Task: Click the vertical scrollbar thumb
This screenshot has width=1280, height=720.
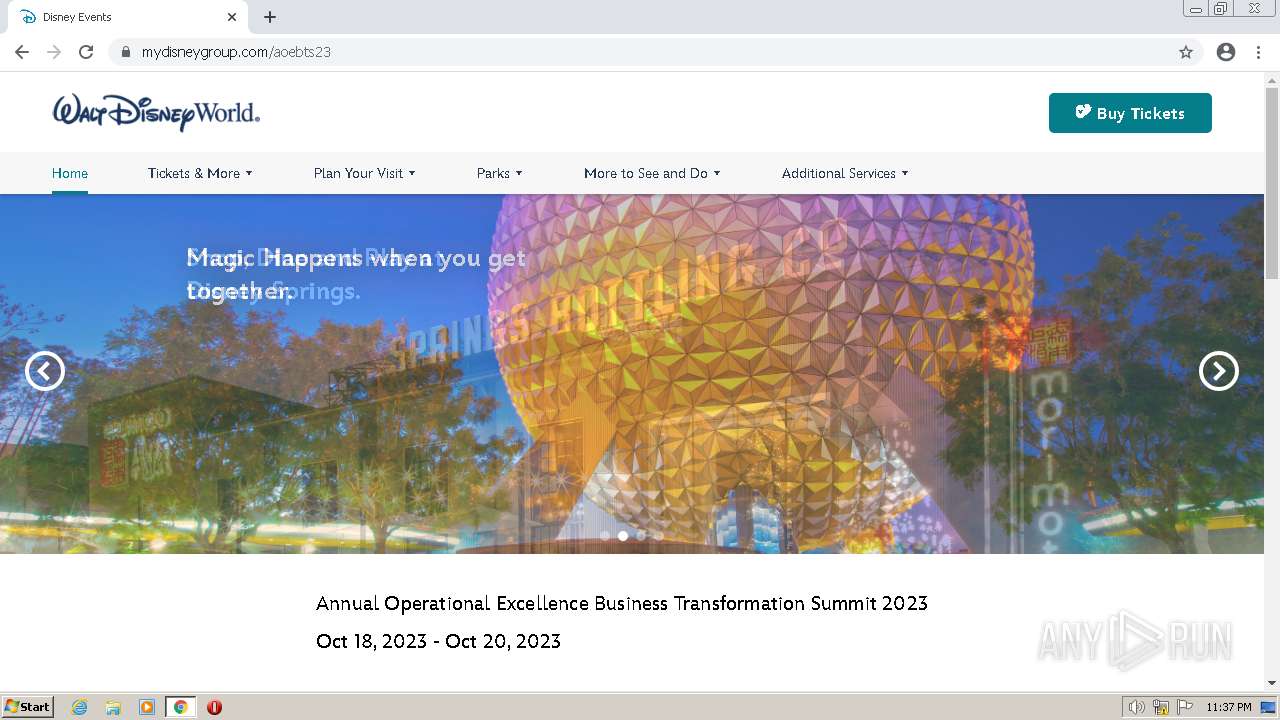Action: pyautogui.click(x=1272, y=183)
